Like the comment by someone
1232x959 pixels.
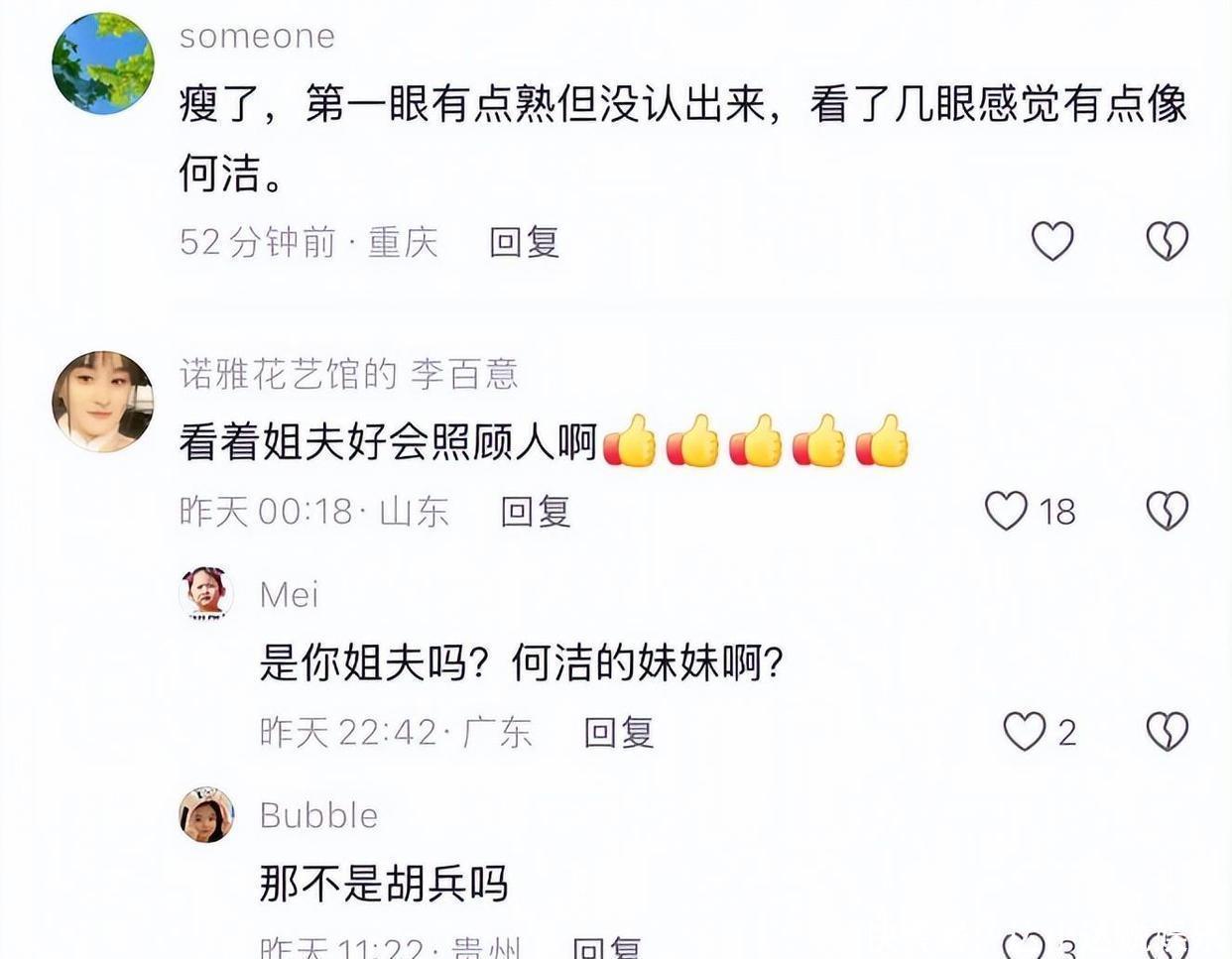(x=1052, y=241)
